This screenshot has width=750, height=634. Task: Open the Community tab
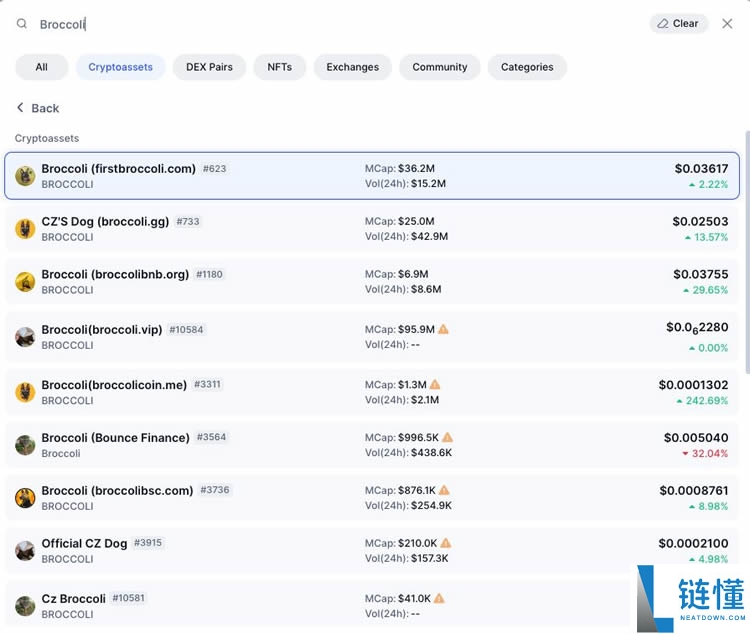tap(440, 67)
